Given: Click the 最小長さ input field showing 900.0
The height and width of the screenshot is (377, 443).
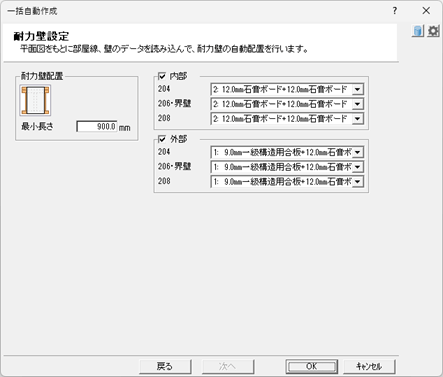Looking at the screenshot, I should point(97,127).
